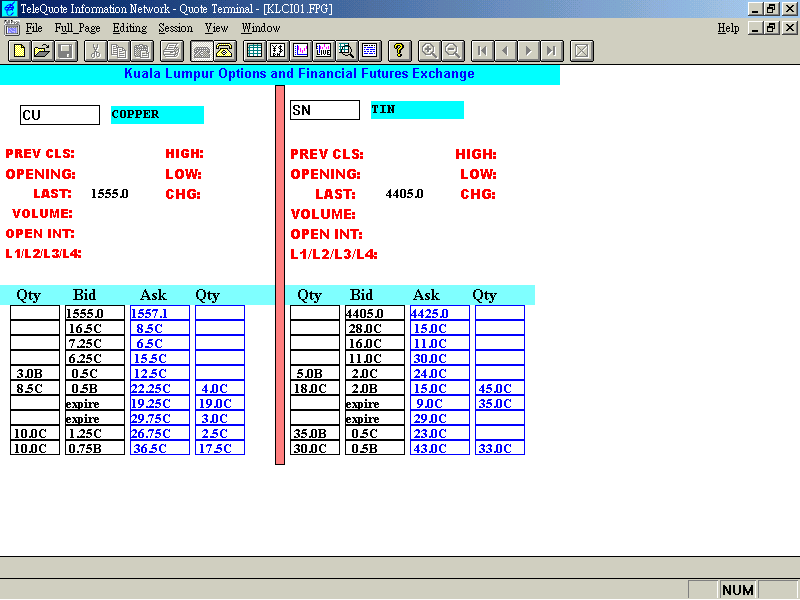Click tin ask quantity 33.0C

point(500,448)
